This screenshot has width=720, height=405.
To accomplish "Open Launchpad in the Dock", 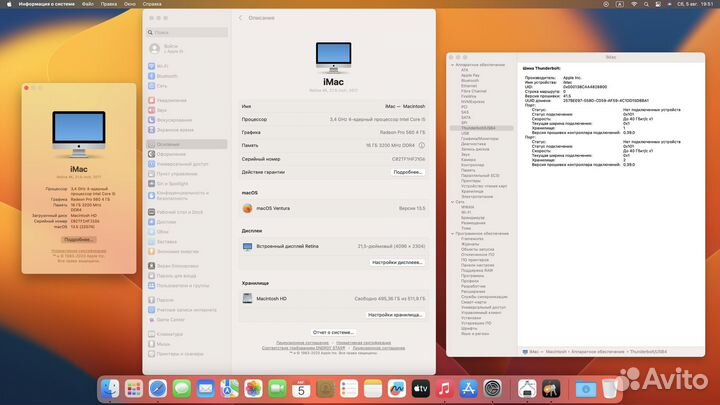I will coord(134,389).
